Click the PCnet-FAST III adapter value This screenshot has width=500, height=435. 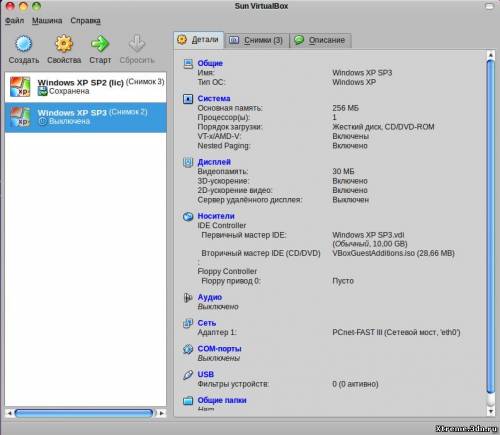click(x=396, y=333)
